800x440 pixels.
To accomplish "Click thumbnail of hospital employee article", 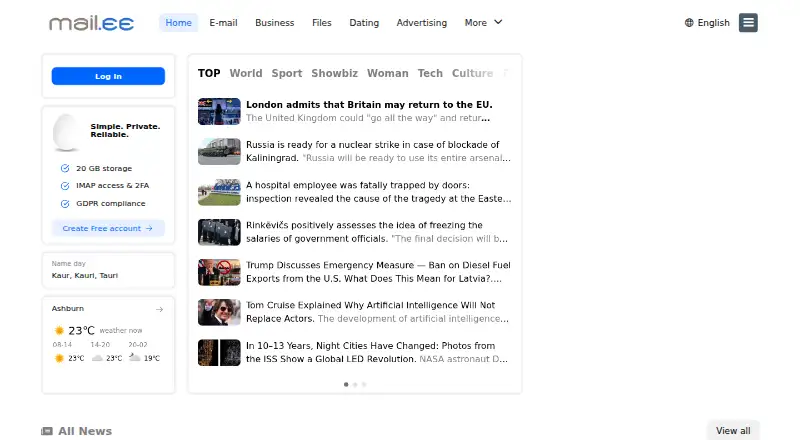I will (x=219, y=192).
